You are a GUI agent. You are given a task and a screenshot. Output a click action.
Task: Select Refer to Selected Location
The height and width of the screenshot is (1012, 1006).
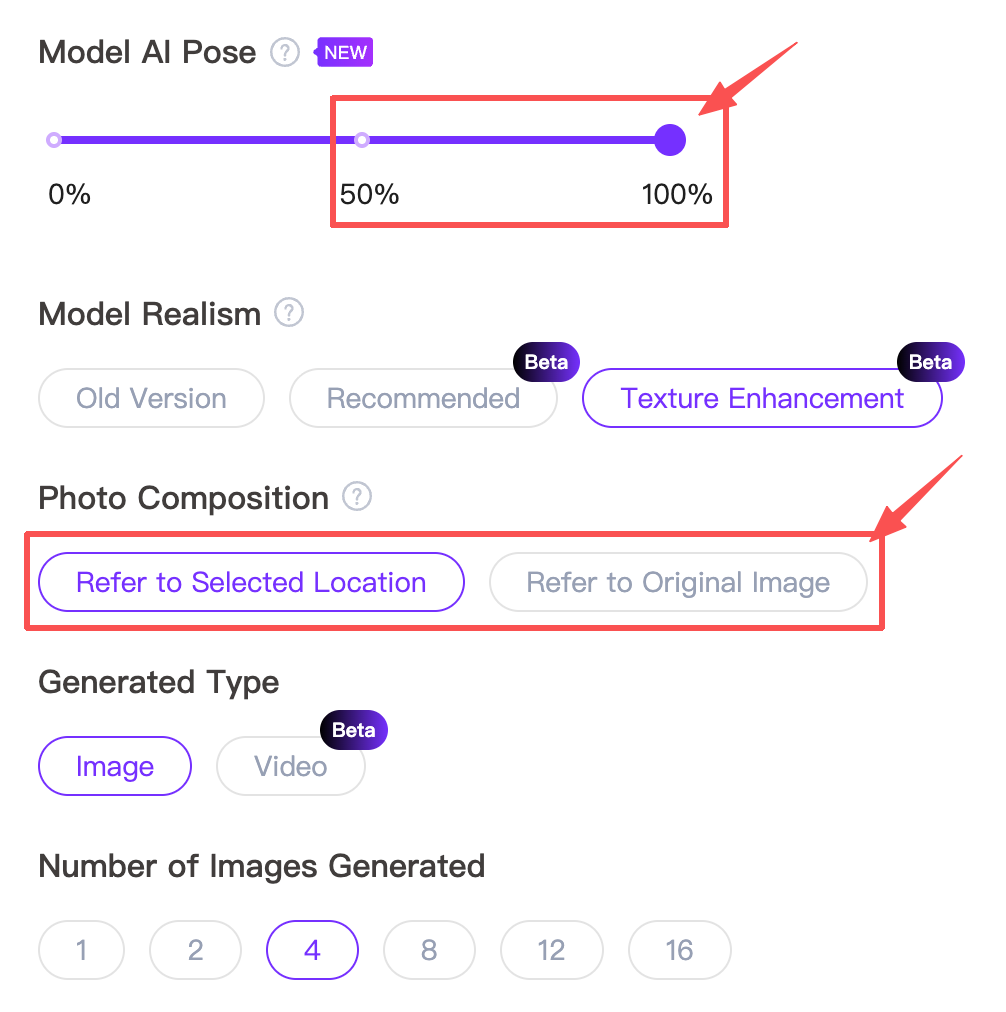(251, 582)
